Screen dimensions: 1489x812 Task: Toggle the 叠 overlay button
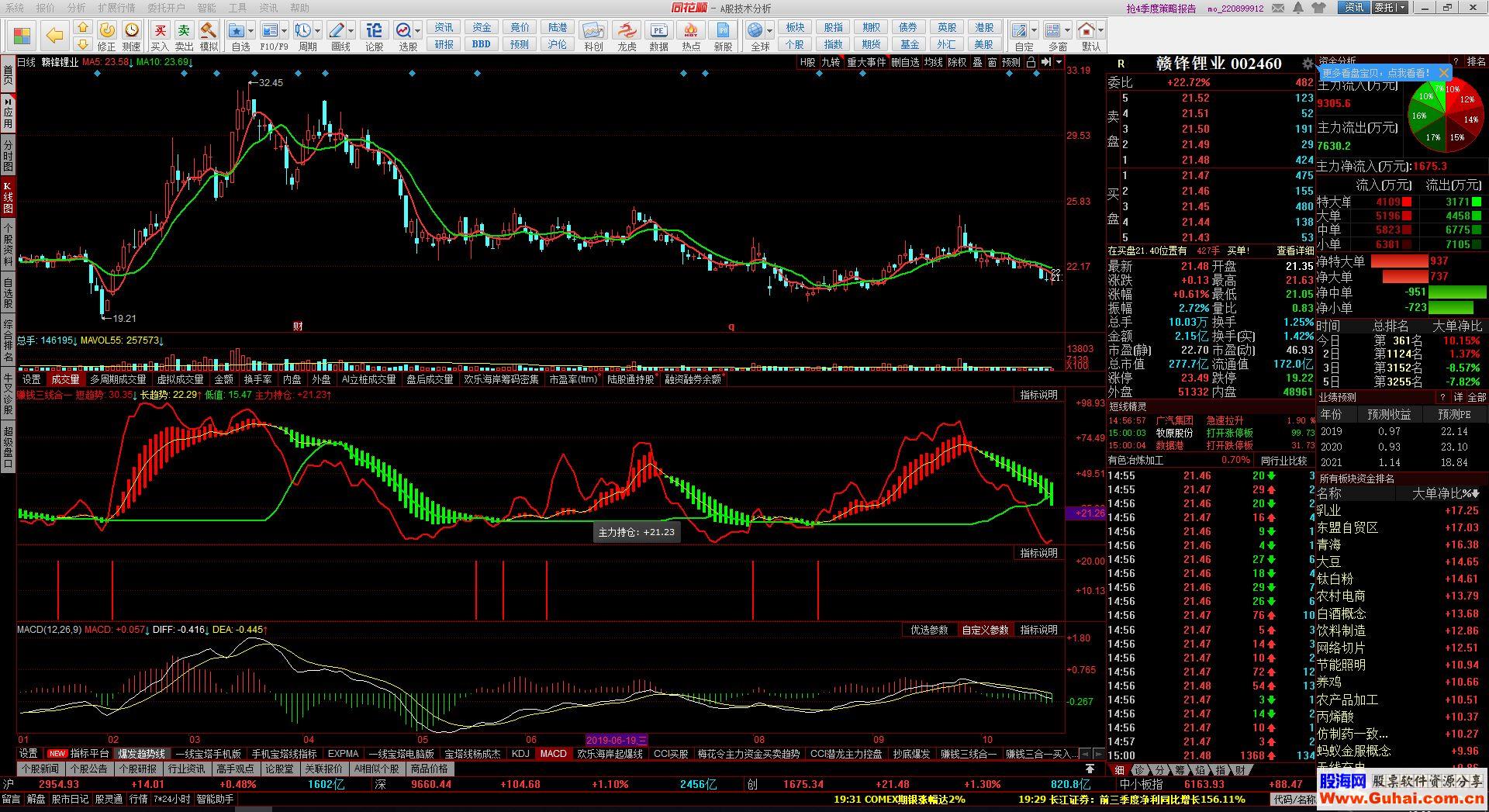click(977, 62)
